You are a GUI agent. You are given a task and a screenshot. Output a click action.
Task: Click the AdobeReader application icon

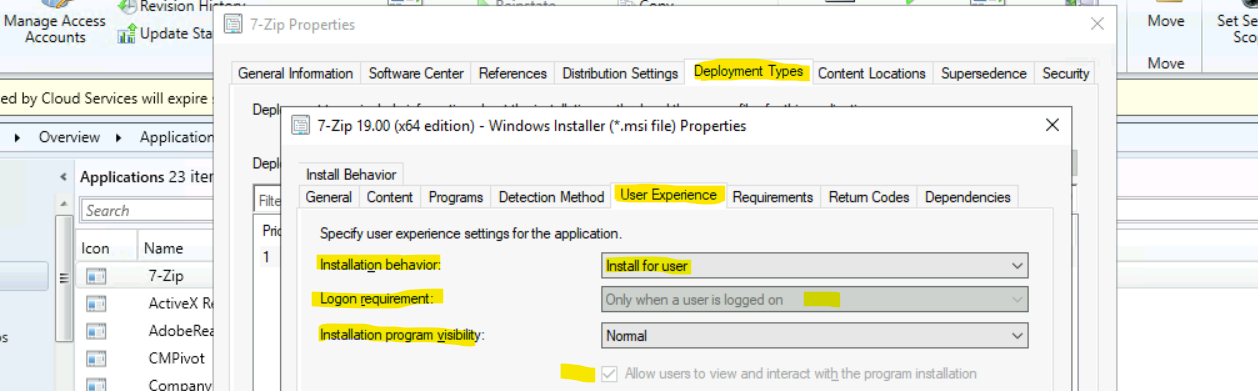96,331
